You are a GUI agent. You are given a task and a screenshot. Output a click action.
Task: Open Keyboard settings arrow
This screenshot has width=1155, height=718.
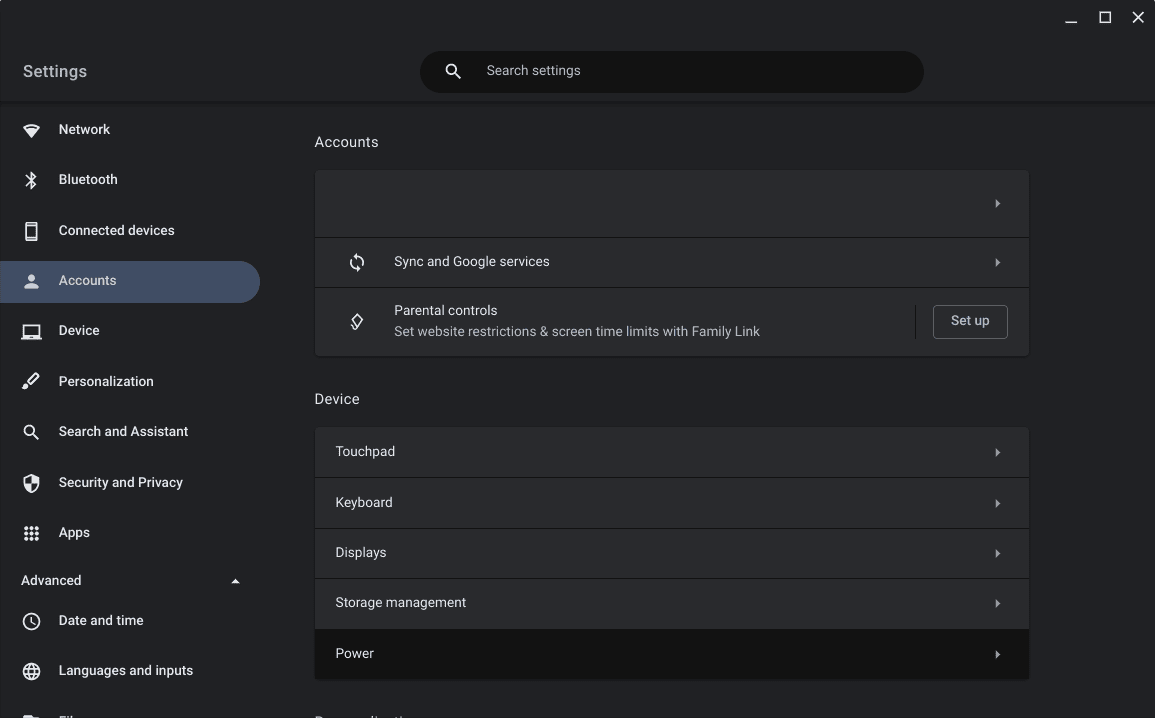tap(997, 504)
